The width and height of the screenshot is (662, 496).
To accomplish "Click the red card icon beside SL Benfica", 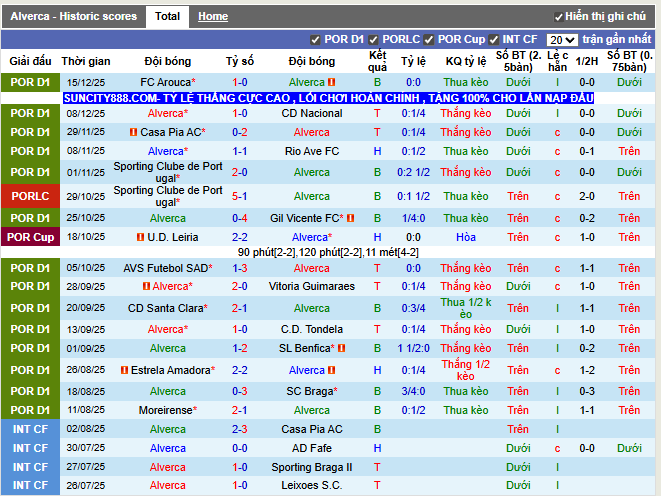I will click(x=342, y=348).
